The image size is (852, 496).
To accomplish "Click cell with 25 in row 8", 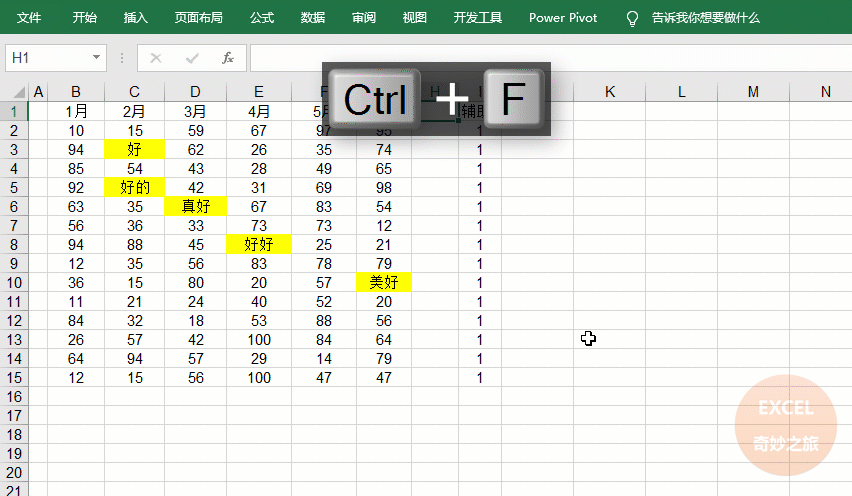I will click(324, 244).
